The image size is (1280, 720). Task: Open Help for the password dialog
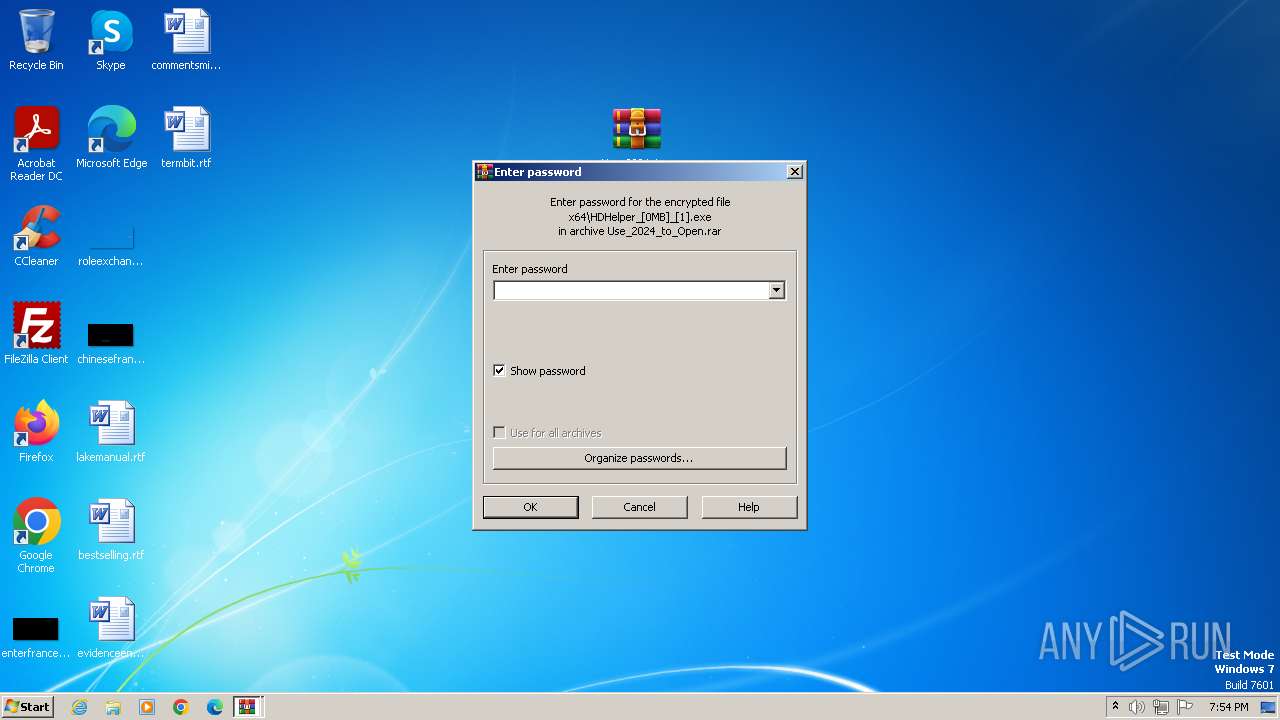tap(749, 507)
